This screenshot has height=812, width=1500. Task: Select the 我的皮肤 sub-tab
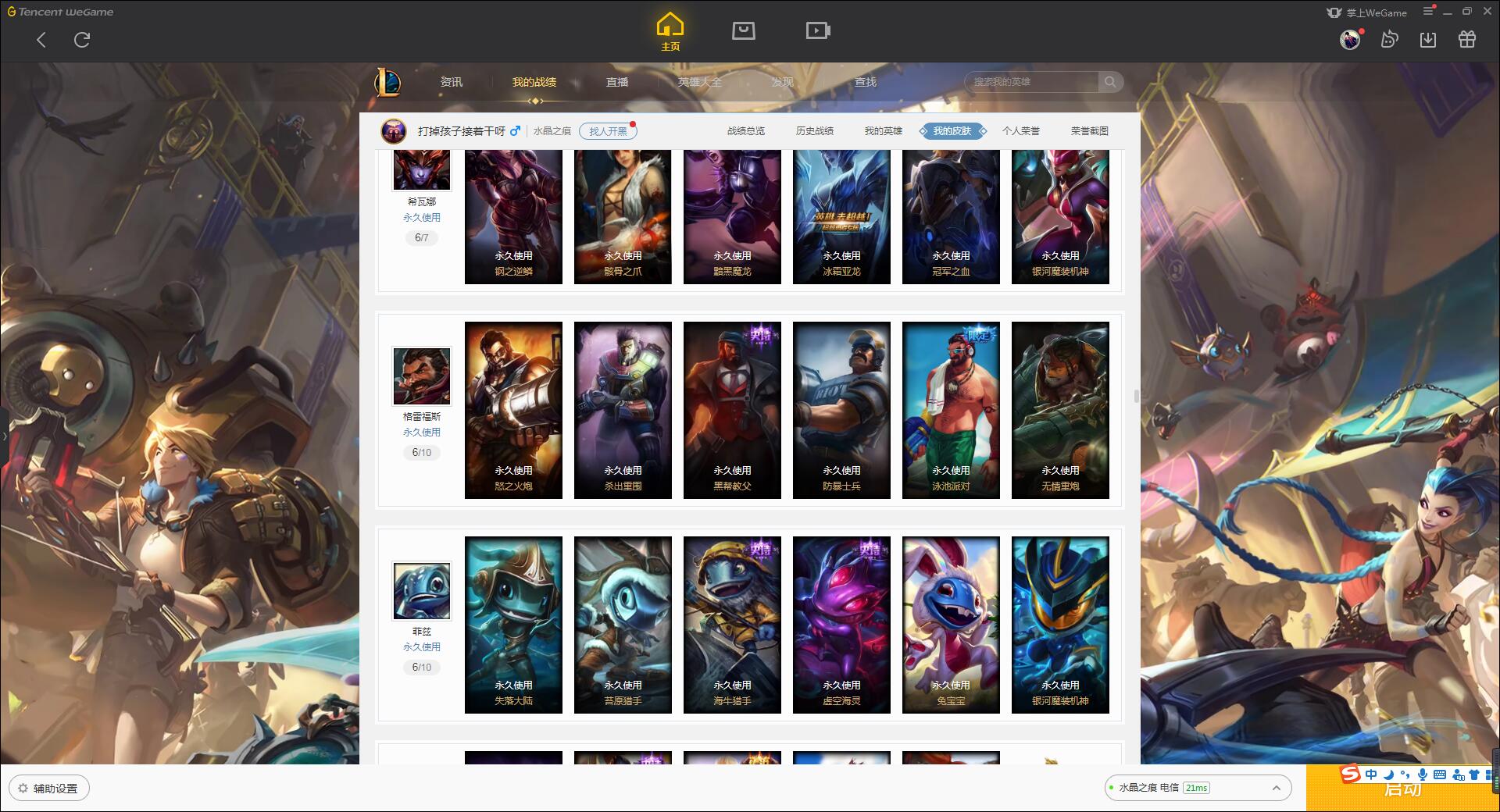[952, 131]
